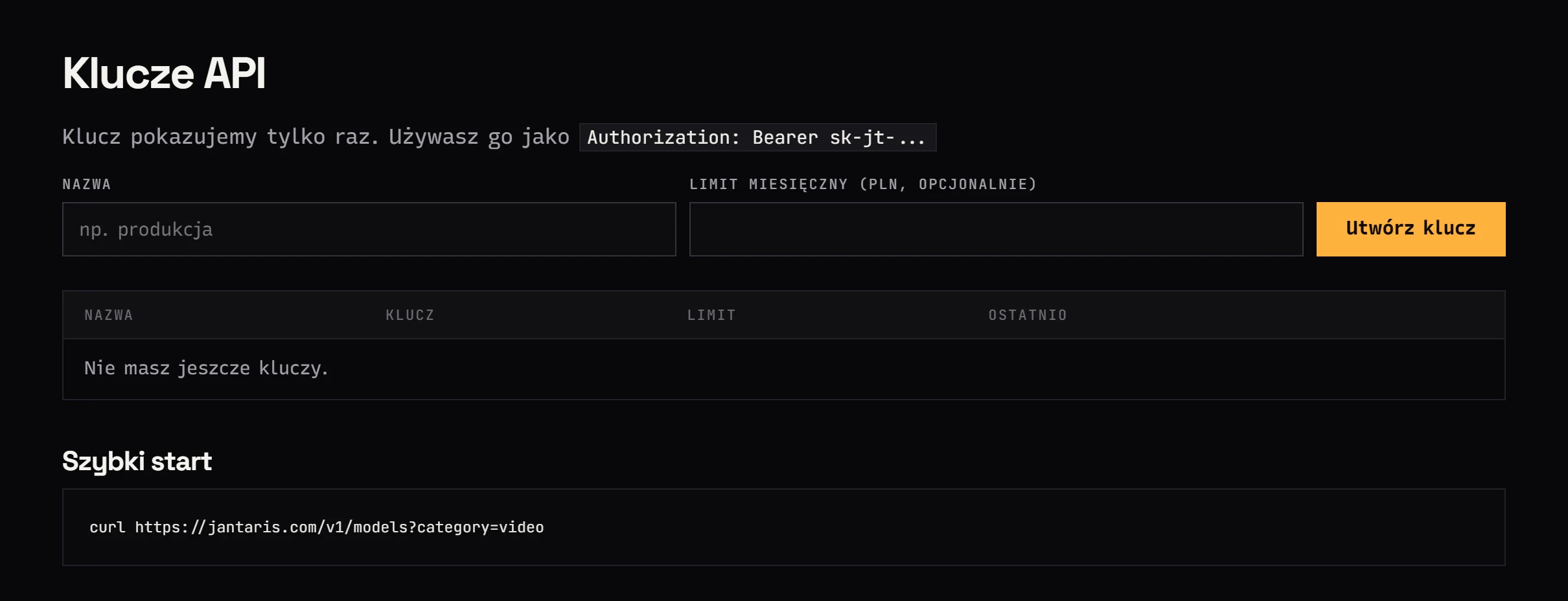
Task: Click the 'Szybki start' section heading
Action: click(x=137, y=461)
